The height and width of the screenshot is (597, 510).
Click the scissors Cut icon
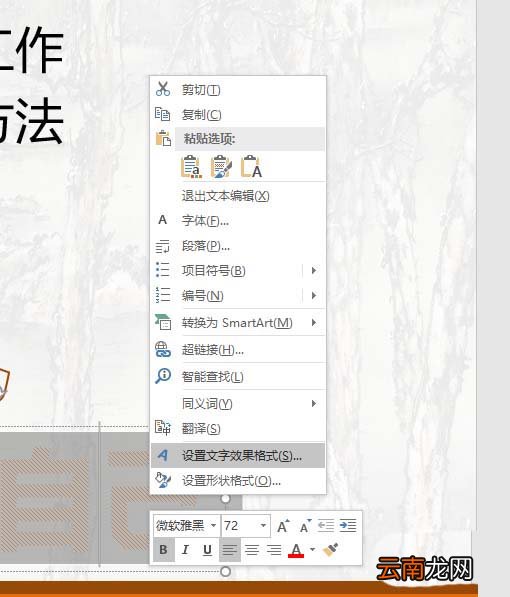163,89
